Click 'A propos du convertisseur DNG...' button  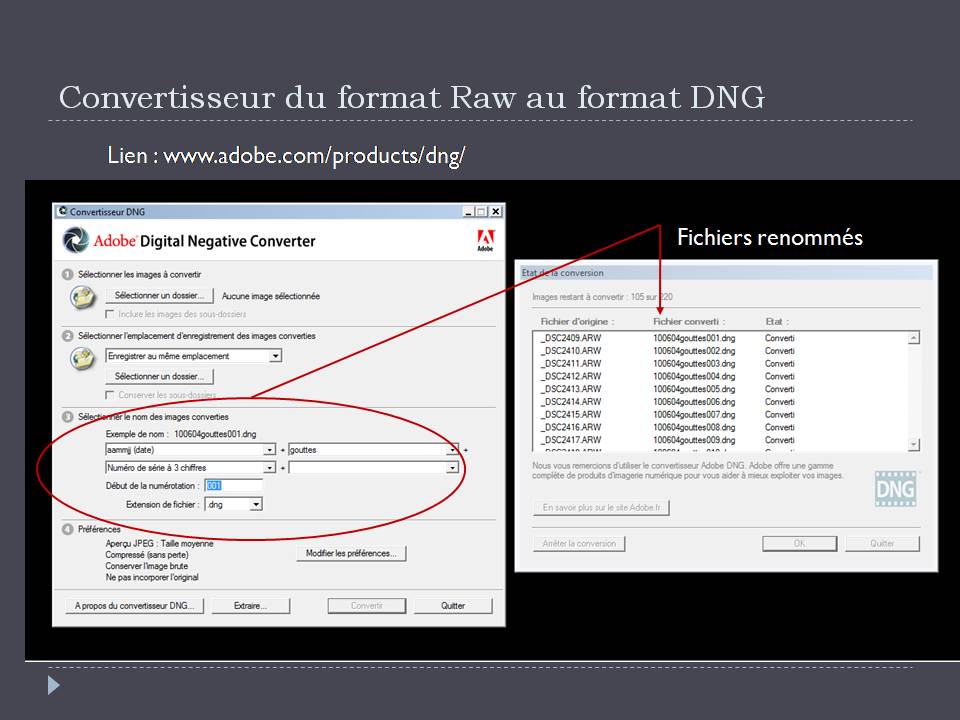[135, 606]
